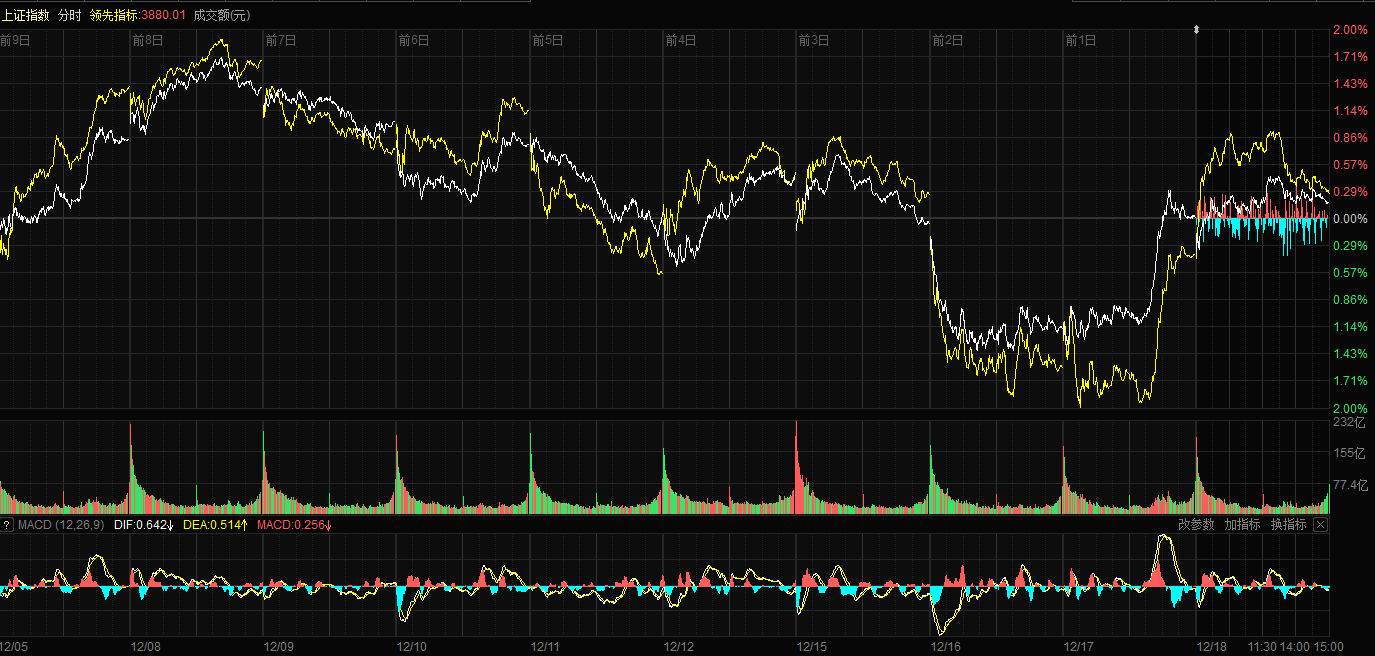Click the MACD help question-mark icon
This screenshot has width=1375, height=656.
7,525
